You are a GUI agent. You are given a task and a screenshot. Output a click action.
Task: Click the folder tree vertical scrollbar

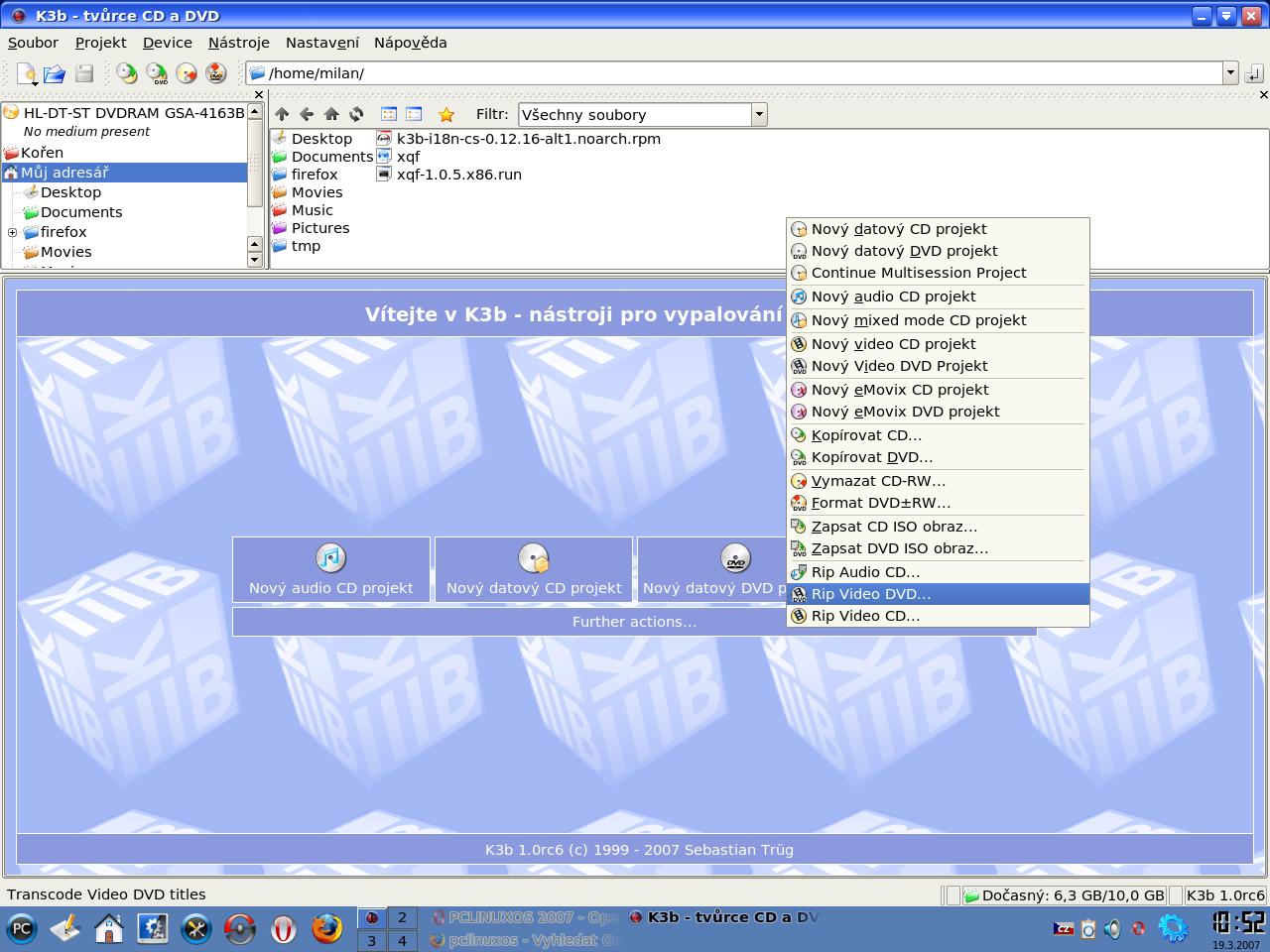click(x=255, y=184)
